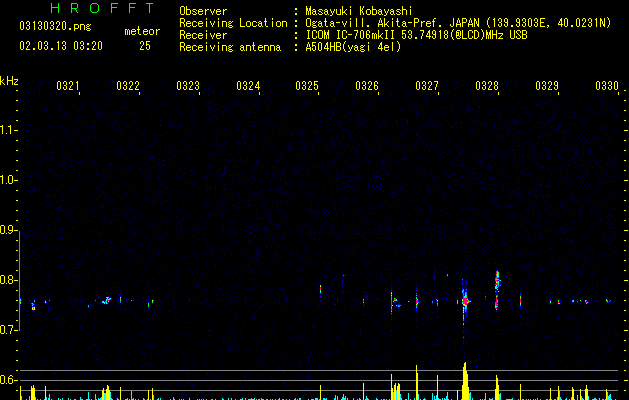Viewport: 629px width, 400px height.
Task: Click the Observer label
Action: click(203, 11)
